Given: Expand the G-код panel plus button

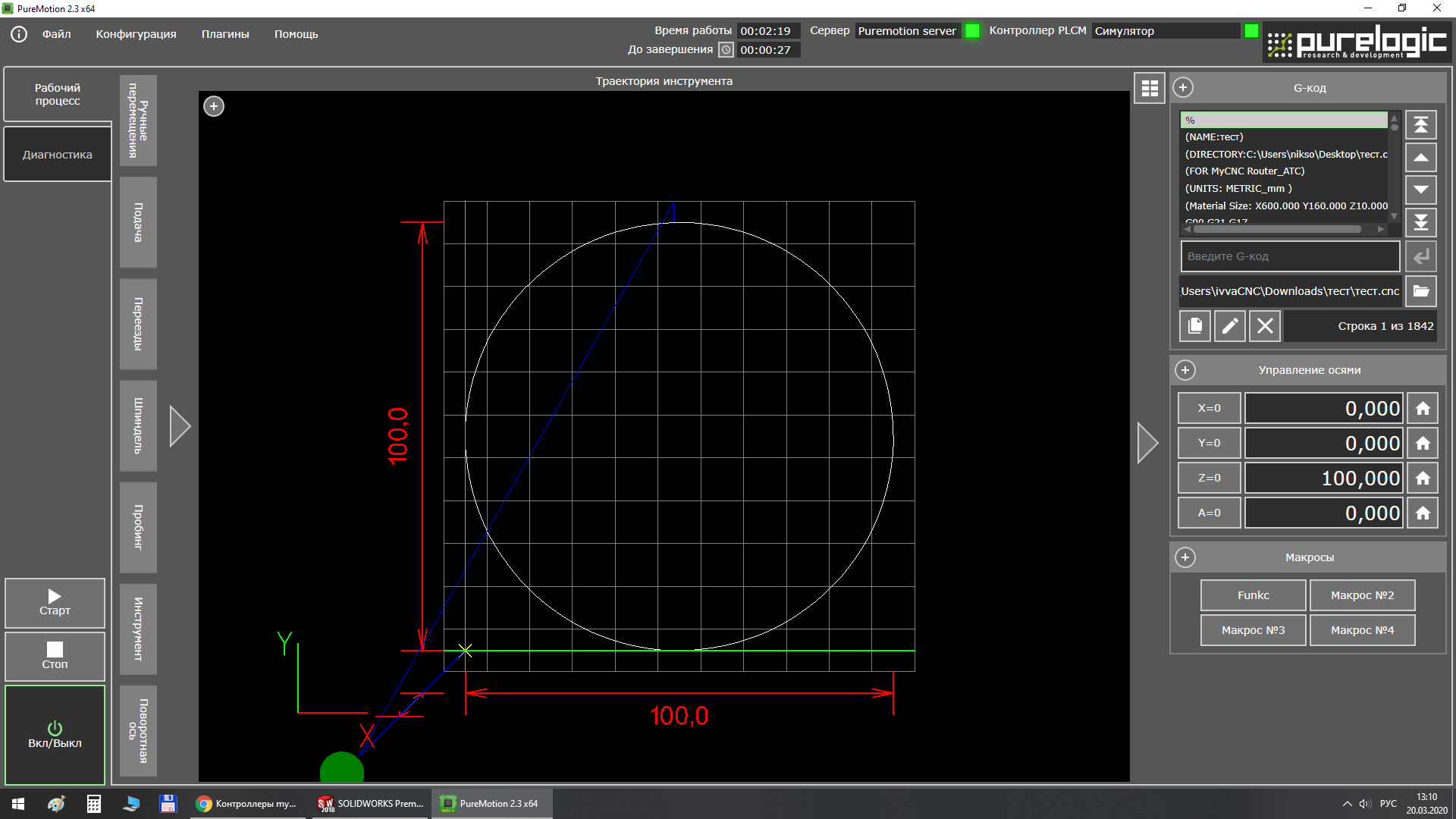Looking at the screenshot, I should (1183, 88).
